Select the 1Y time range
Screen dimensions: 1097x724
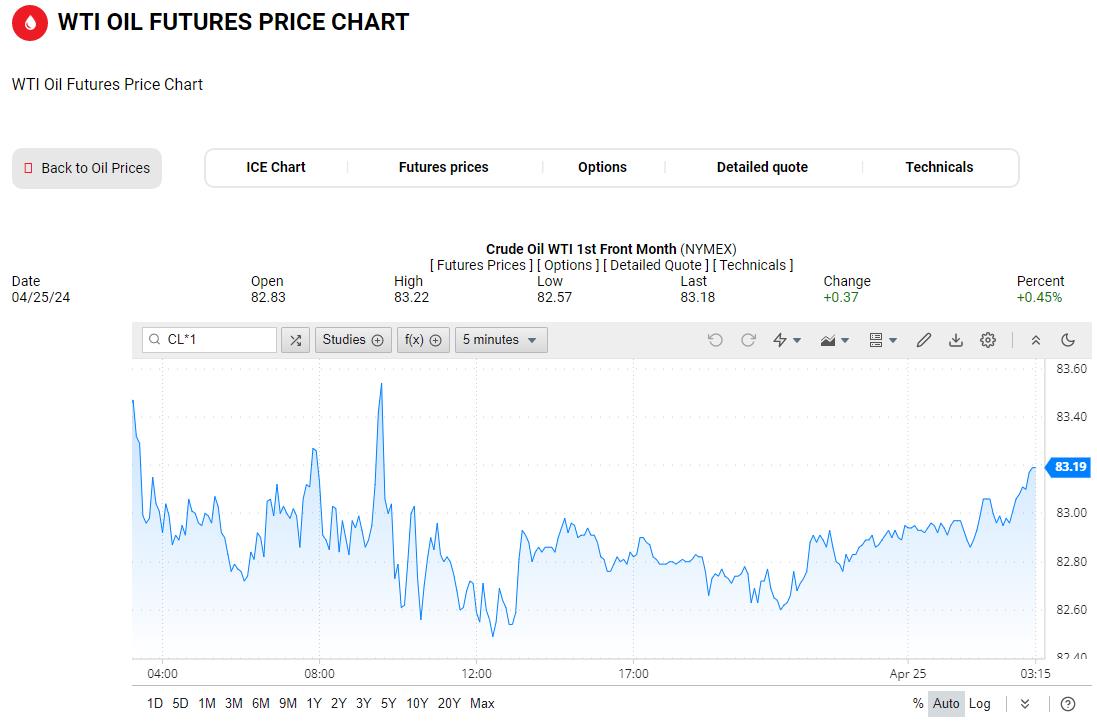pos(313,704)
